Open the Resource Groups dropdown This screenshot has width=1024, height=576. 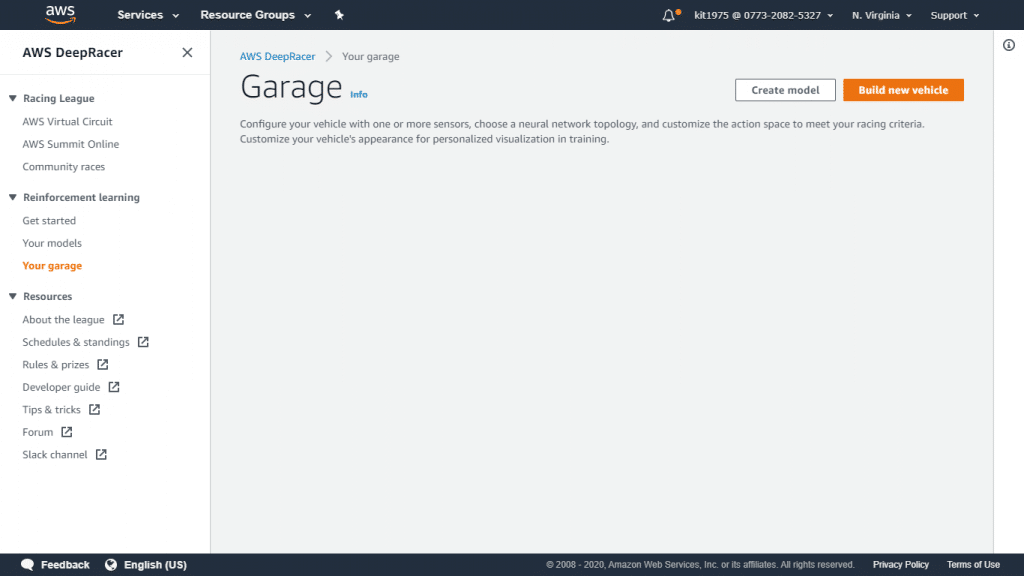tap(255, 15)
